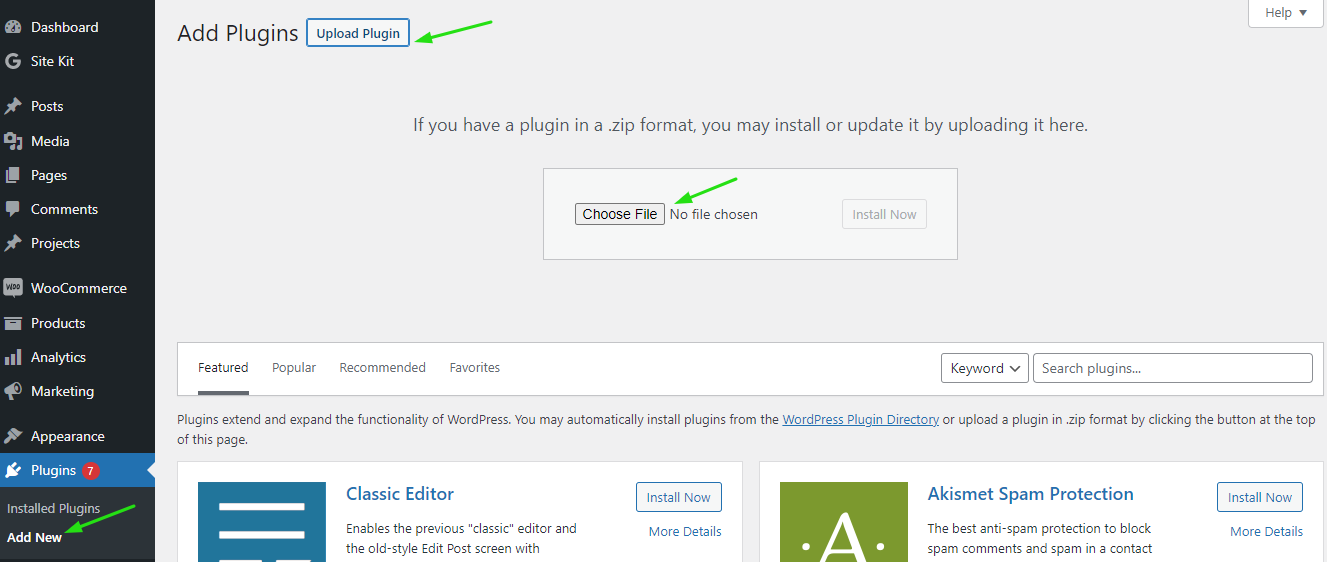Click the Dashboard gauge icon
This screenshot has height=562, width=1327.
coord(13,27)
